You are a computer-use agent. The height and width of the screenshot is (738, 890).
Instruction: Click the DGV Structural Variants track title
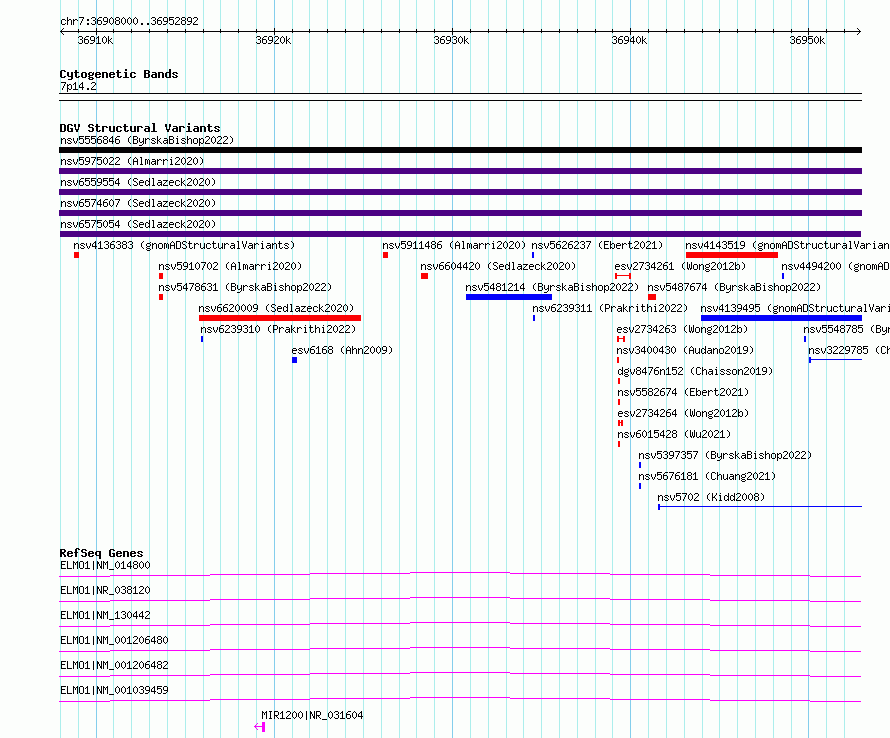140,128
